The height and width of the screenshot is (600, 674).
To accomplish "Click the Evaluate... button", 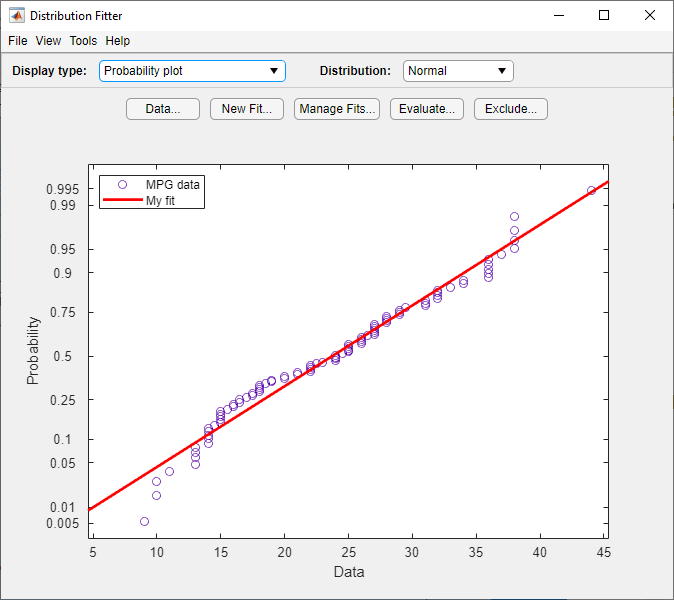I will [x=427, y=109].
